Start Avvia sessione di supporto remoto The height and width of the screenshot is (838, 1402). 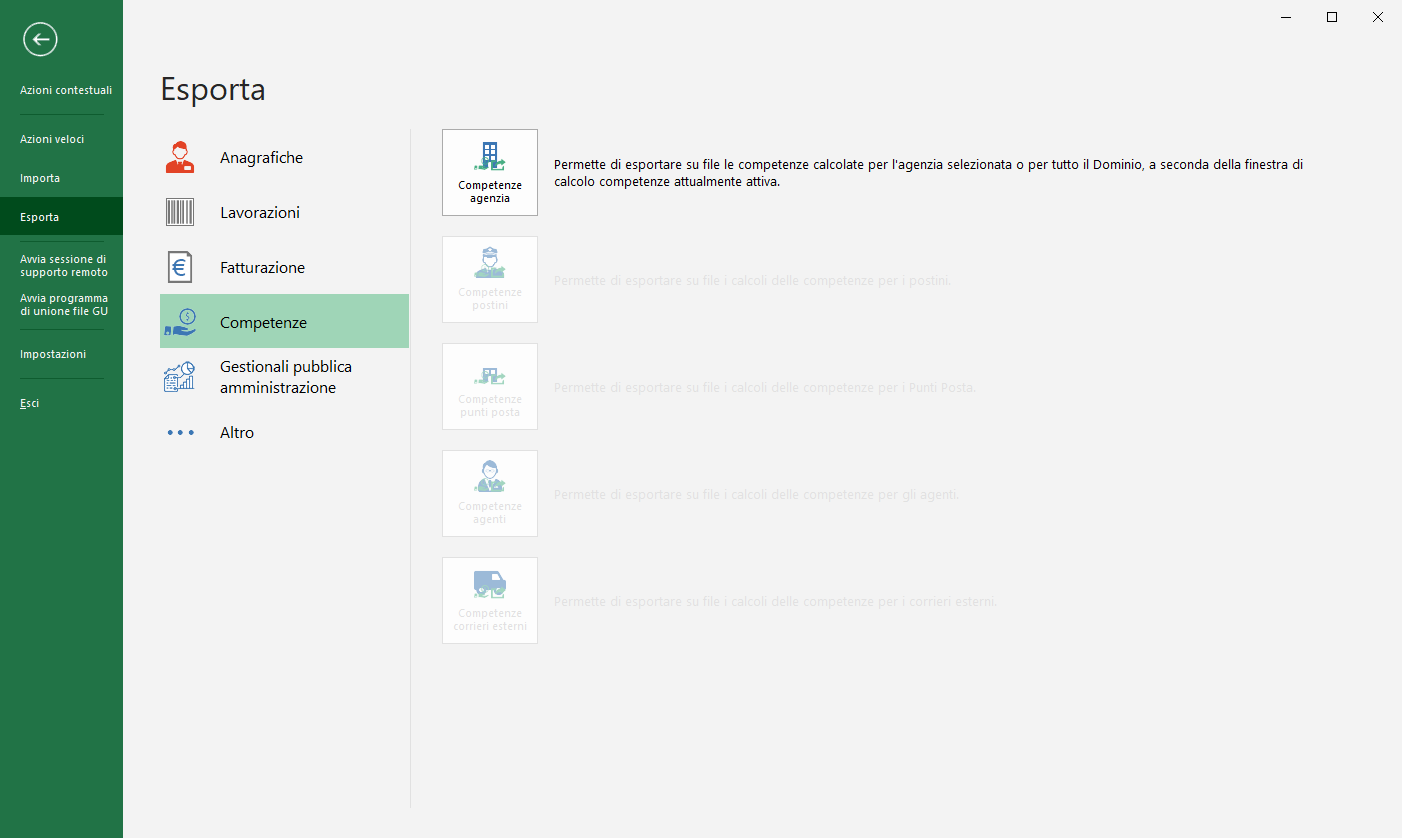pyautogui.click(x=64, y=265)
